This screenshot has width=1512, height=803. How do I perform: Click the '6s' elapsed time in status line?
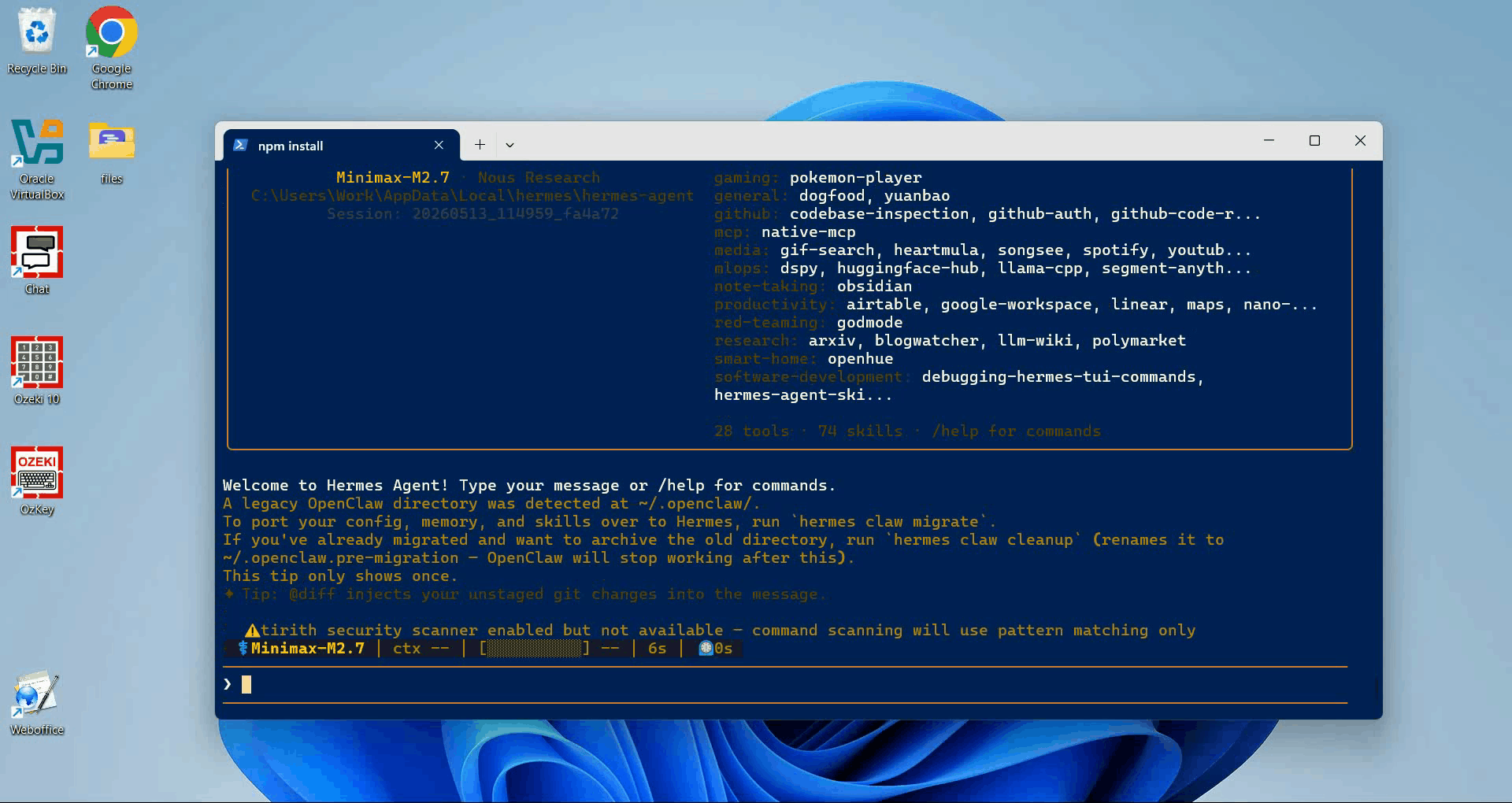(x=657, y=649)
